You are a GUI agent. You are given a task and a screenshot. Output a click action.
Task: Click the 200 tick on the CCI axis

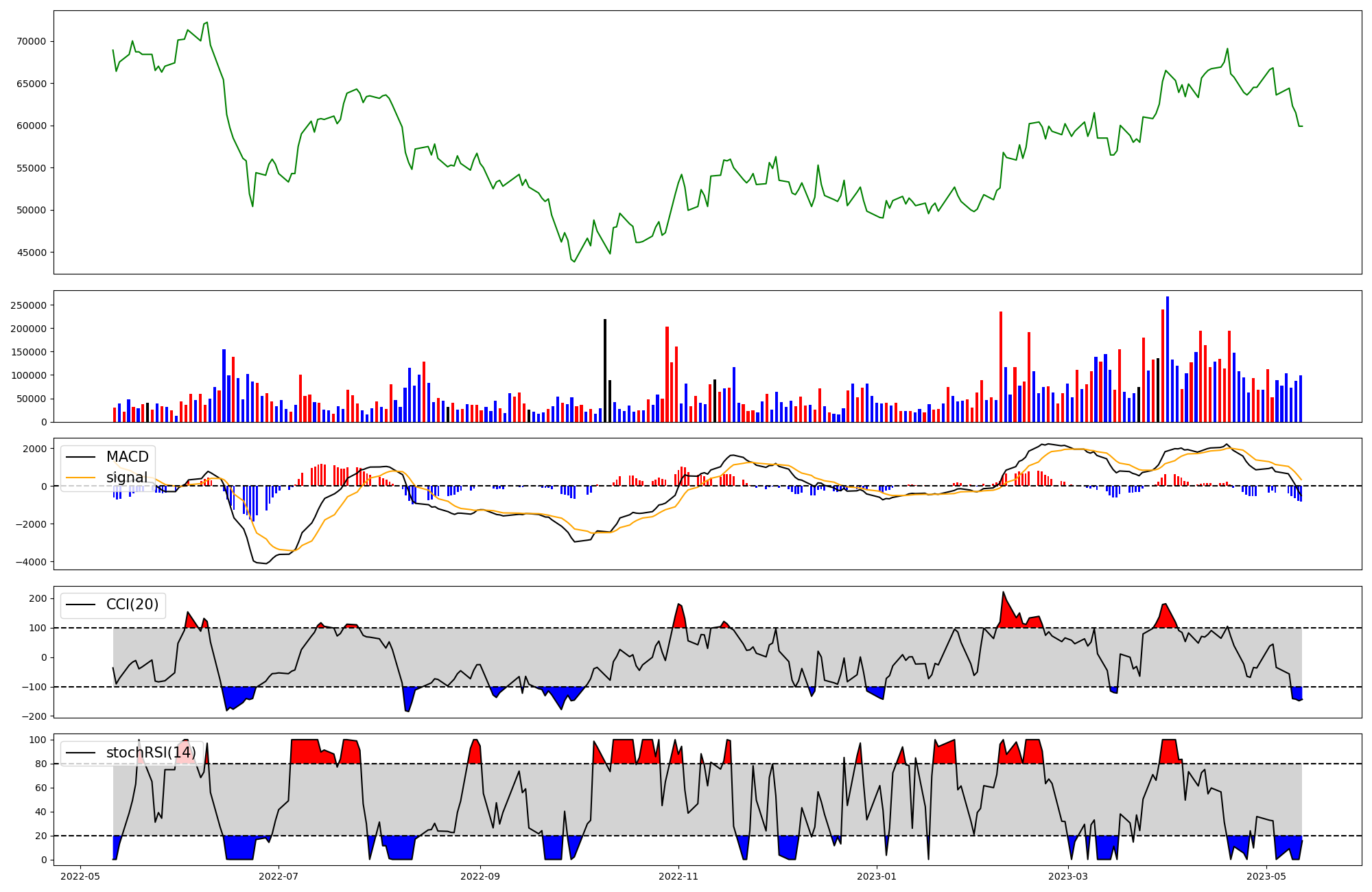(38, 598)
